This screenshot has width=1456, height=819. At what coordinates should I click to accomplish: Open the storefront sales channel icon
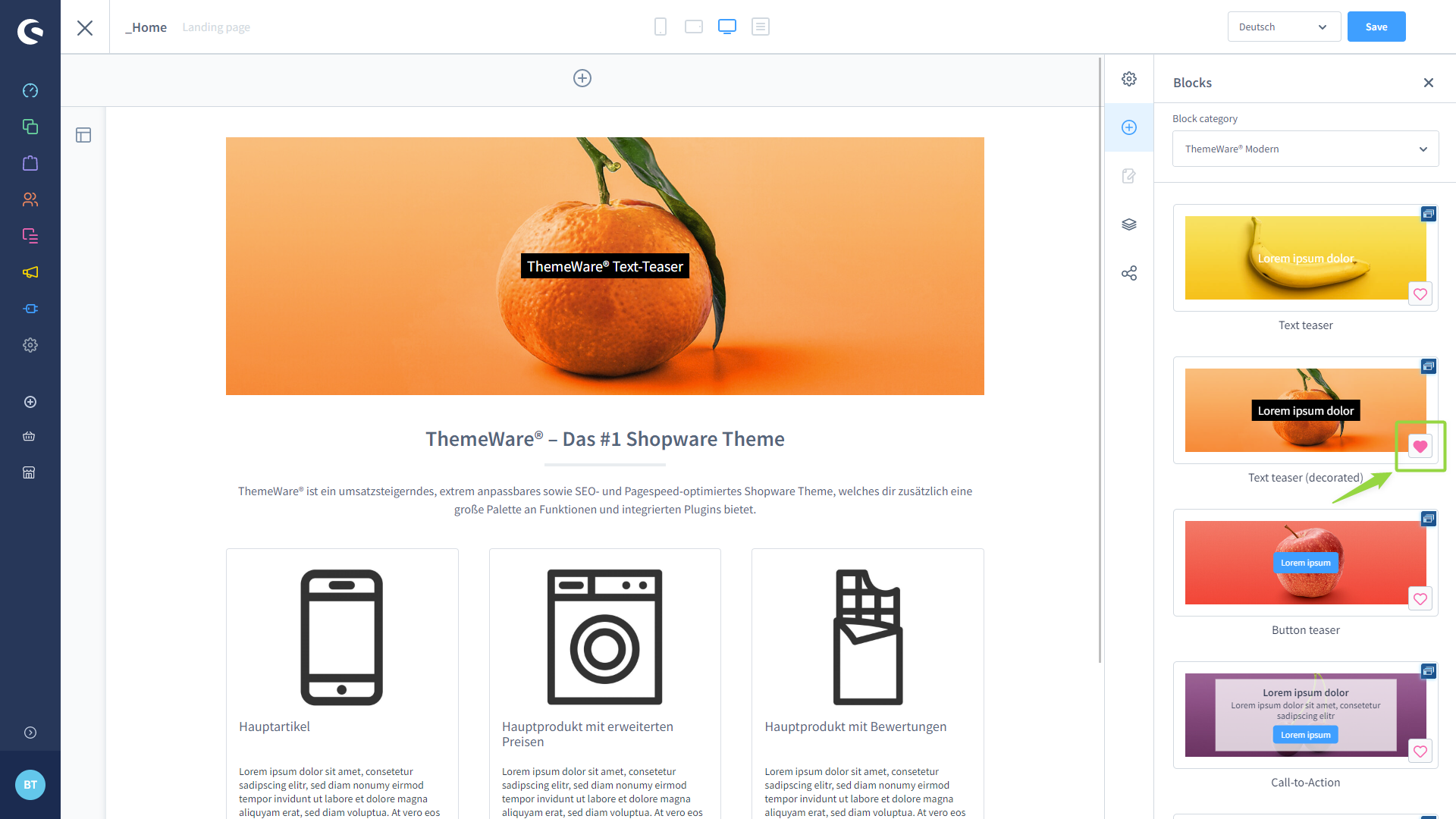(x=29, y=472)
